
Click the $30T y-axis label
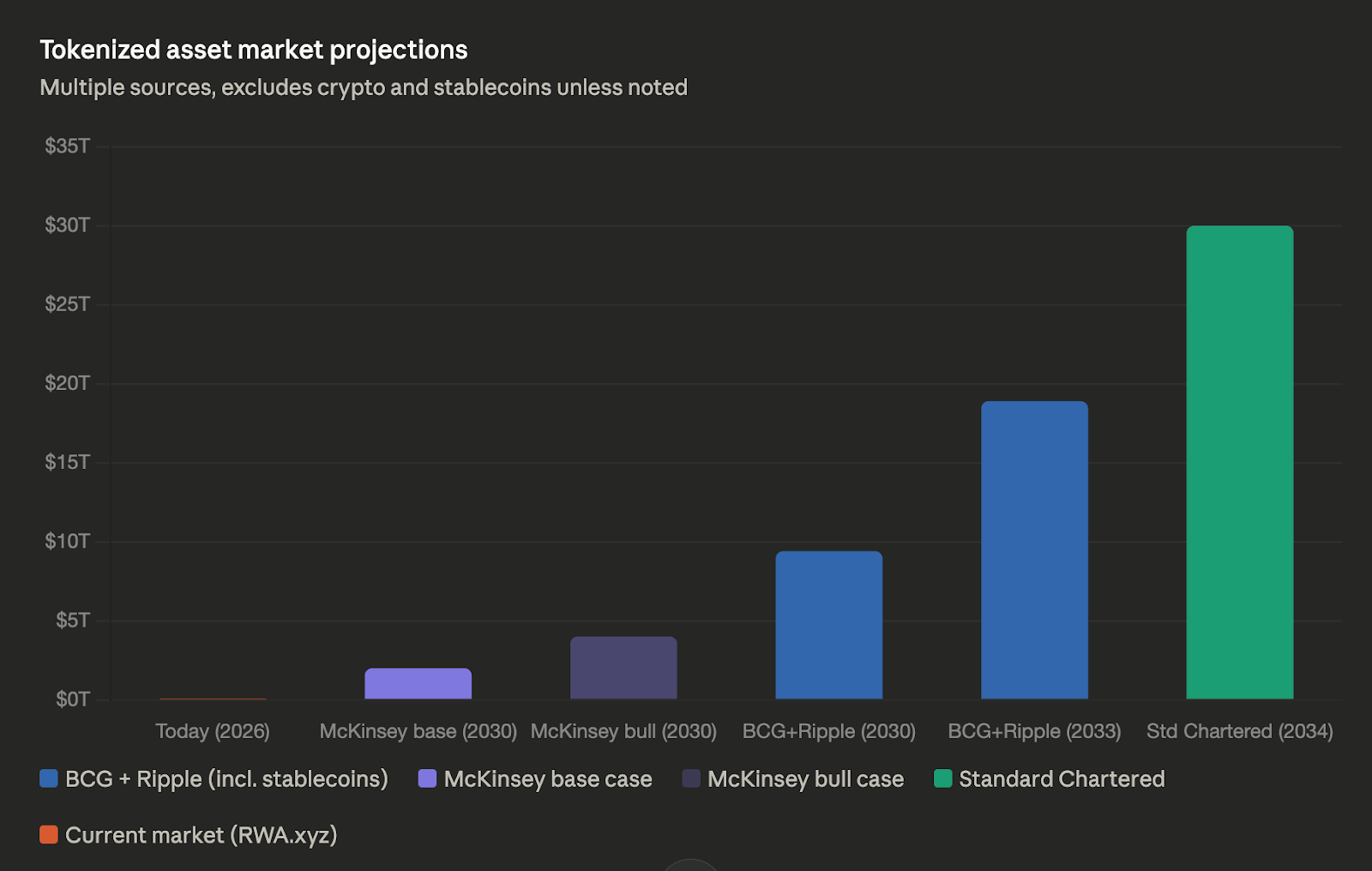[68, 225]
